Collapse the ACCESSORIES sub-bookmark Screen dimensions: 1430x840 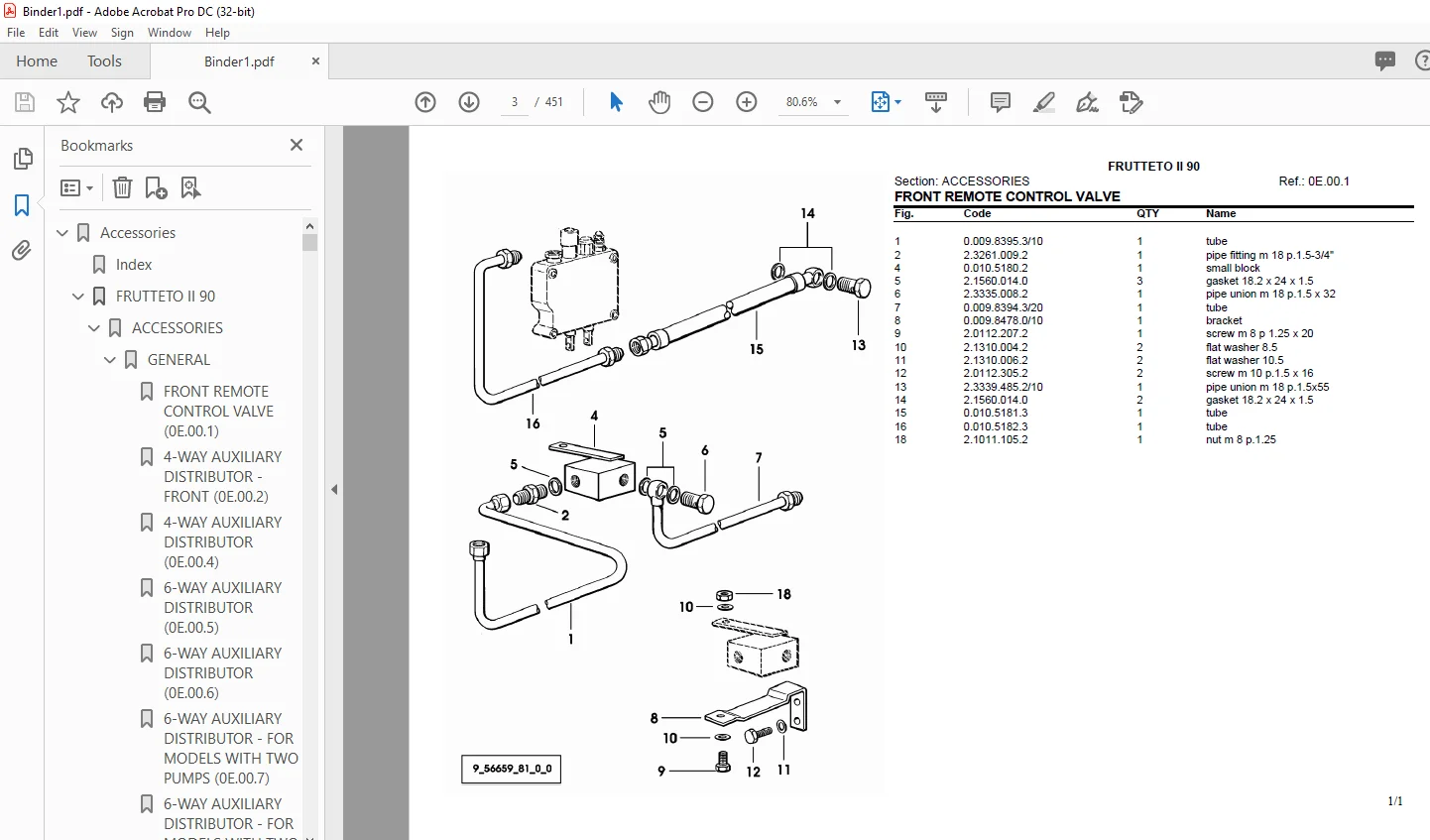click(x=94, y=328)
